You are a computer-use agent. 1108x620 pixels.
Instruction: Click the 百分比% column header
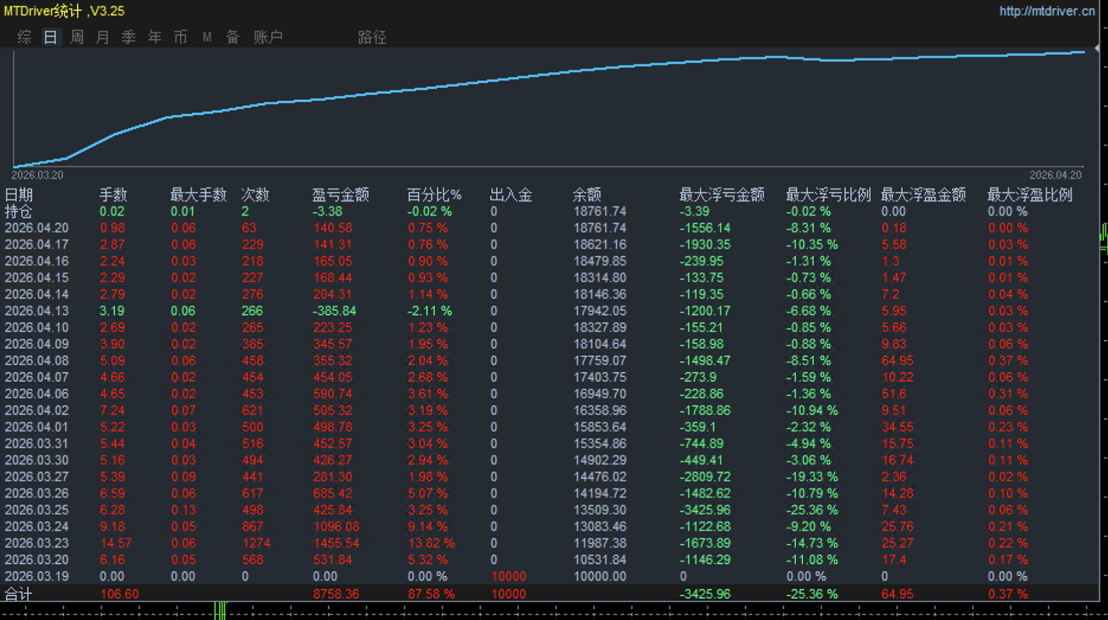click(434, 195)
